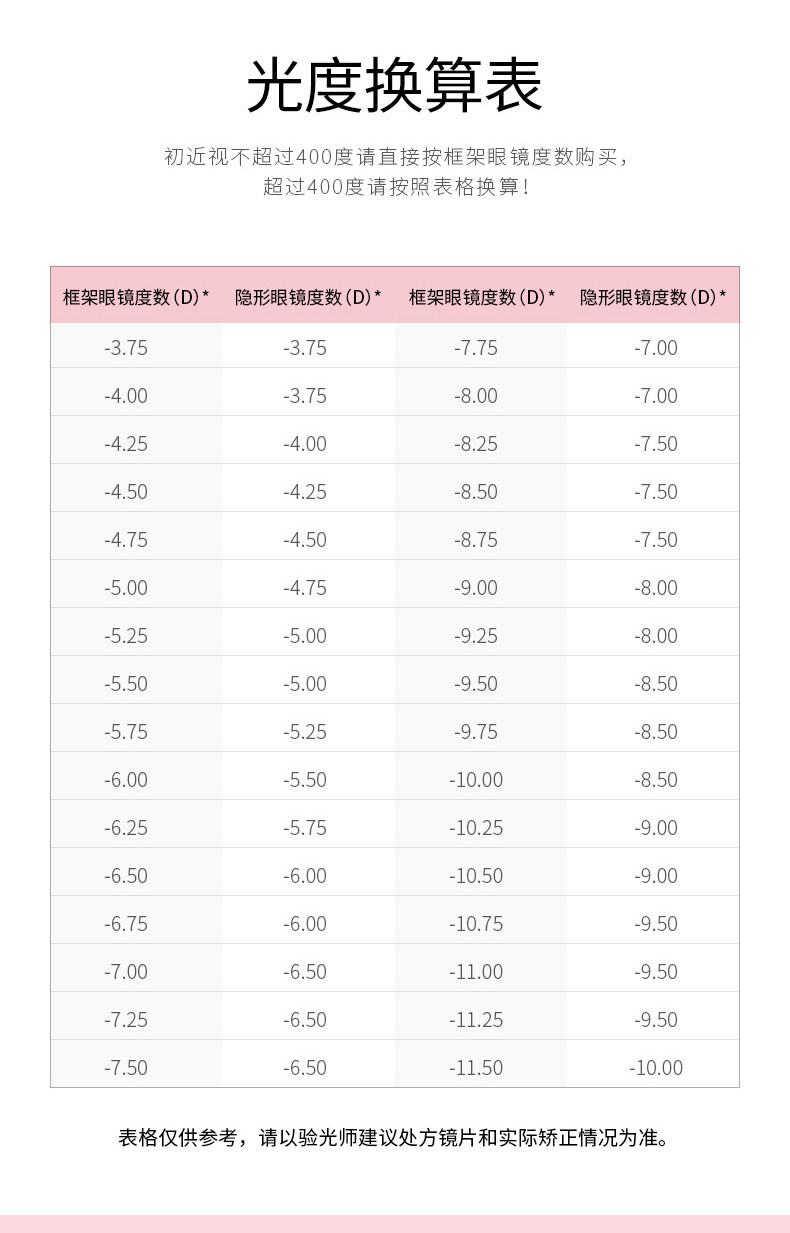Select the -9.75 frame glasses cell
The image size is (790, 1233).
[x=476, y=732]
